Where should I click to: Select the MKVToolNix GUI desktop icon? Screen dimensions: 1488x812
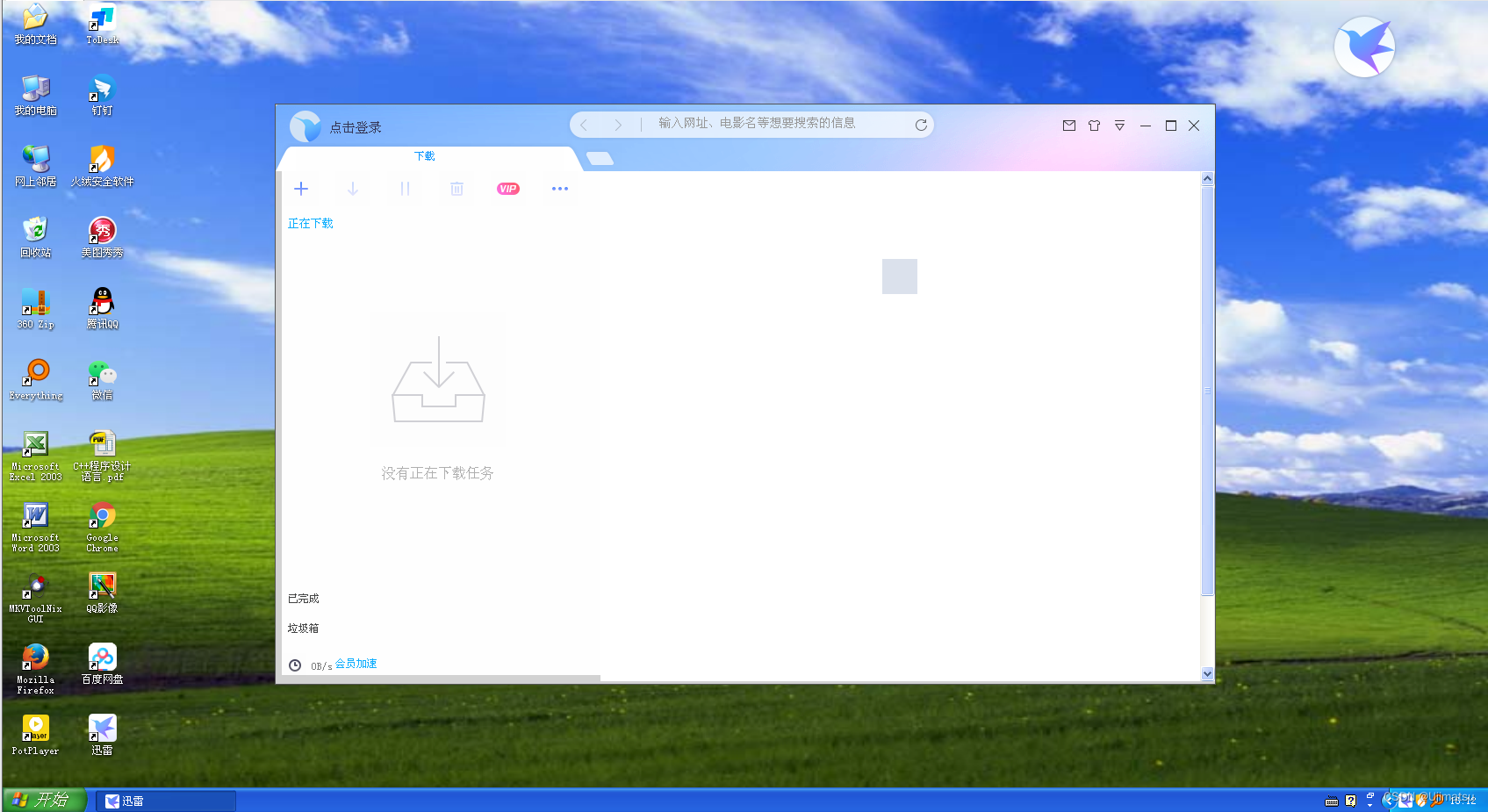35,598
